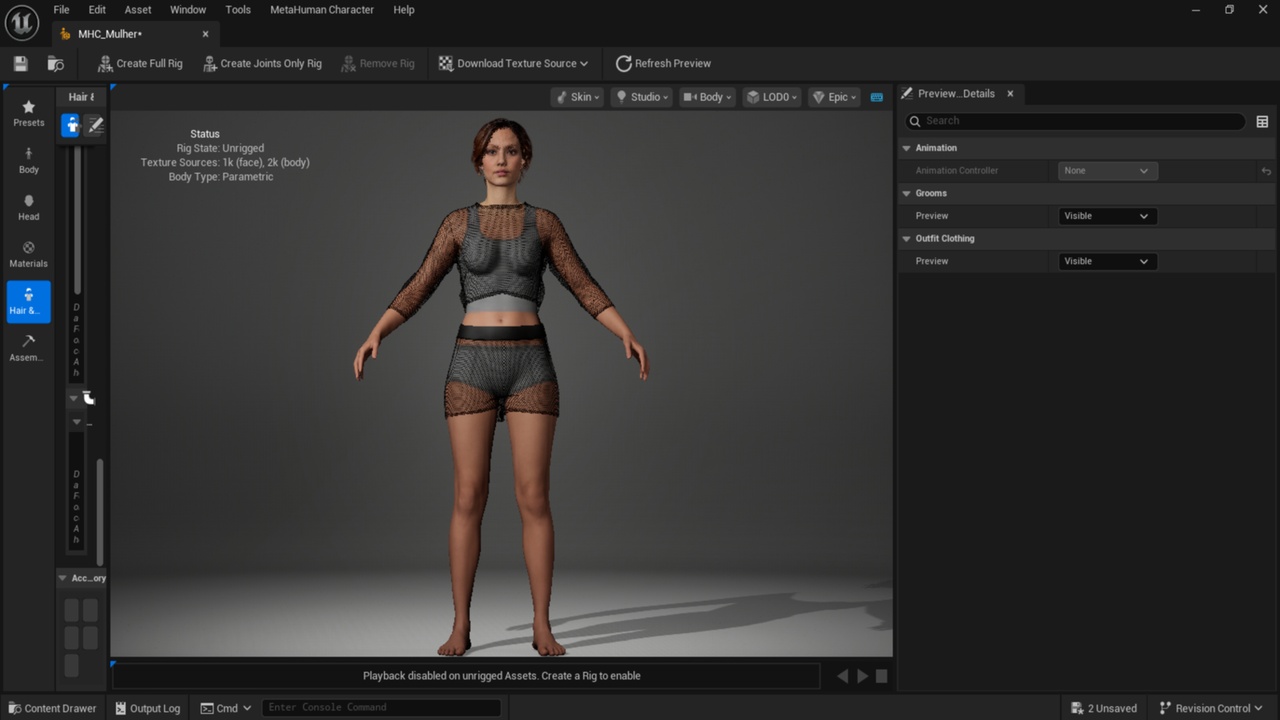The image size is (1280, 720).
Task: Select the Preview Details tab
Action: 956,93
